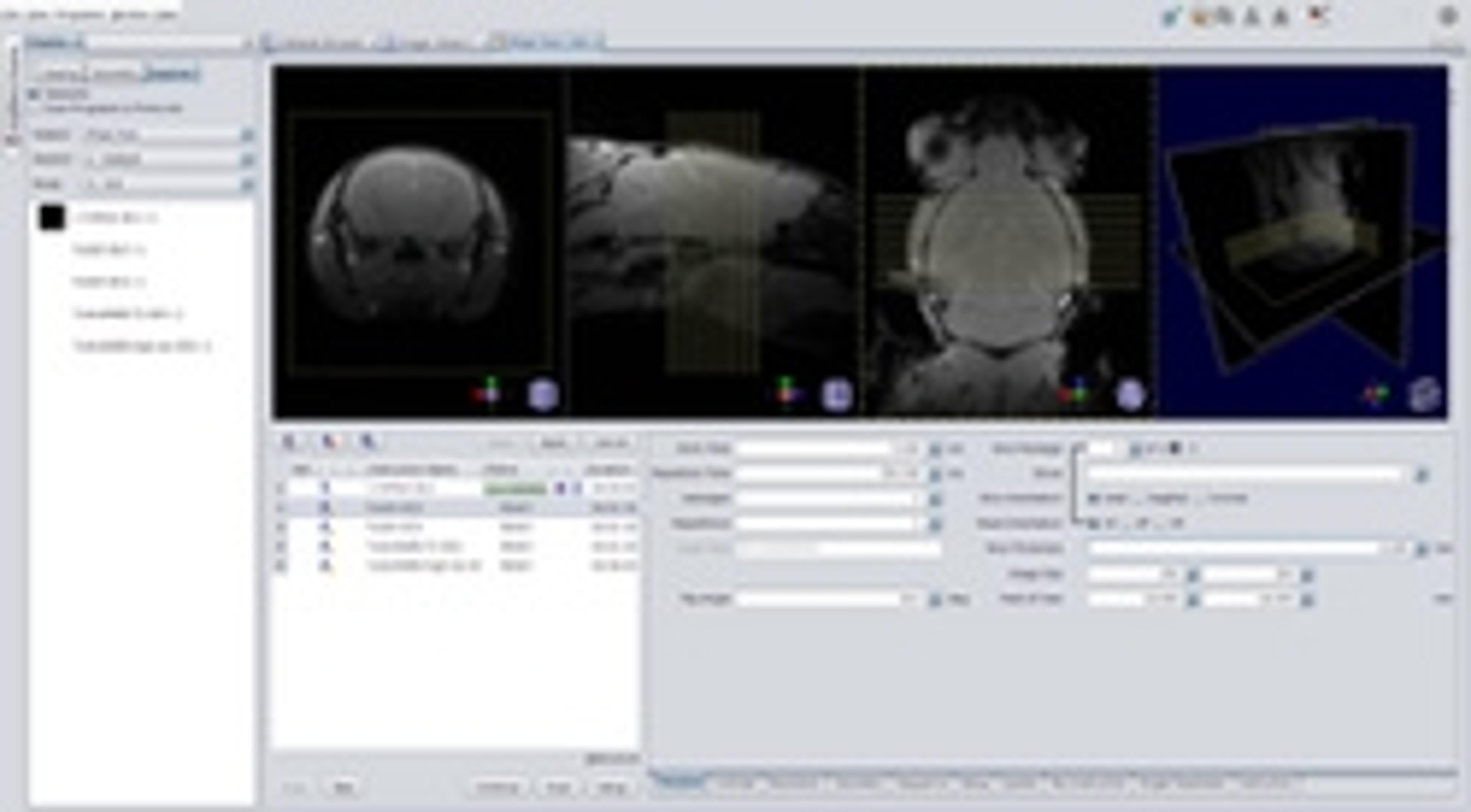Click the orientation axes icon in the sagittal viewport
Screen dimensions: 1471x812
click(788, 392)
